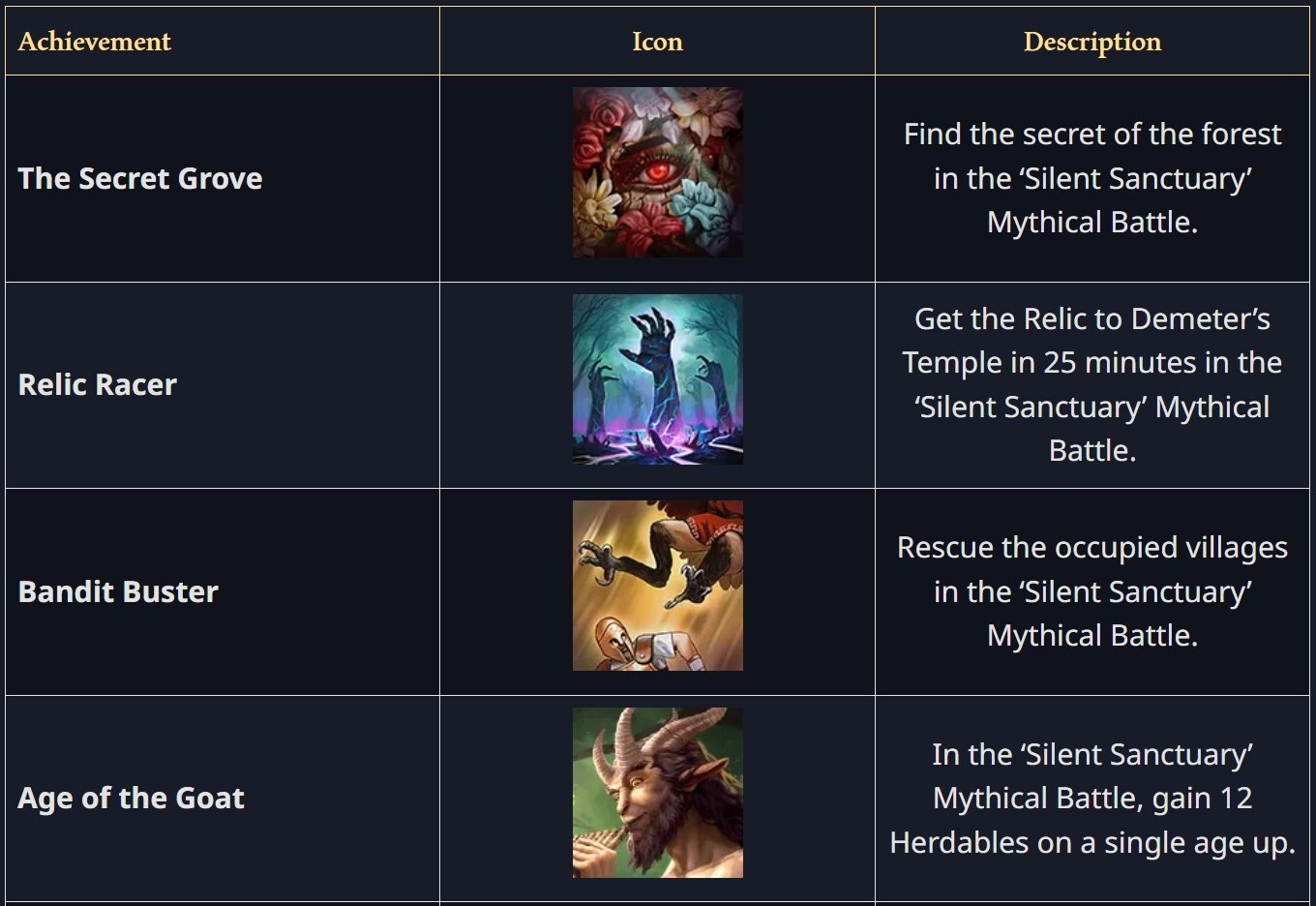Click the satyr's curved horns in goat icon
This screenshot has height=906, width=1316.
point(668,734)
